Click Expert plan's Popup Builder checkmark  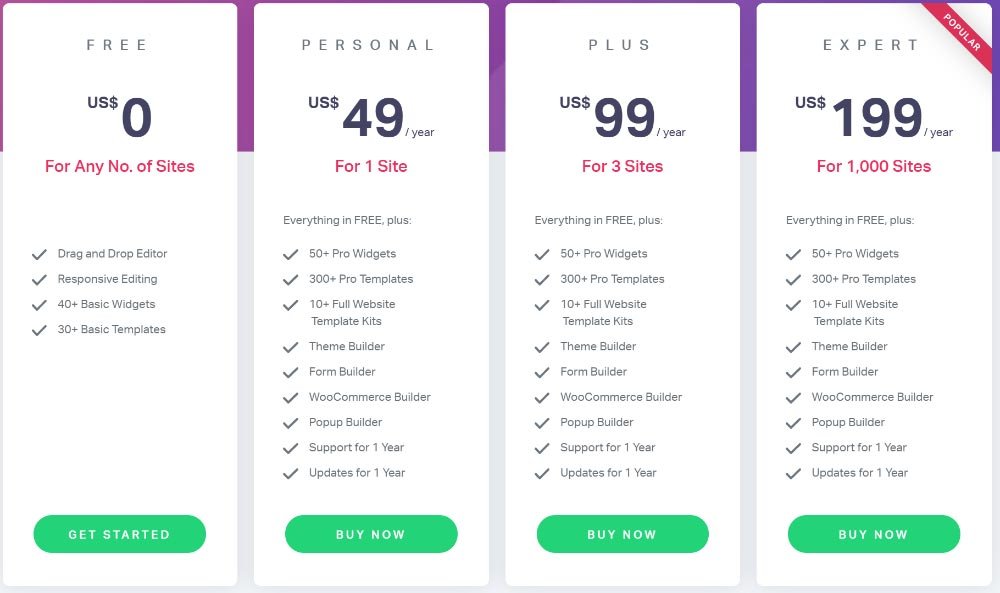(x=793, y=423)
